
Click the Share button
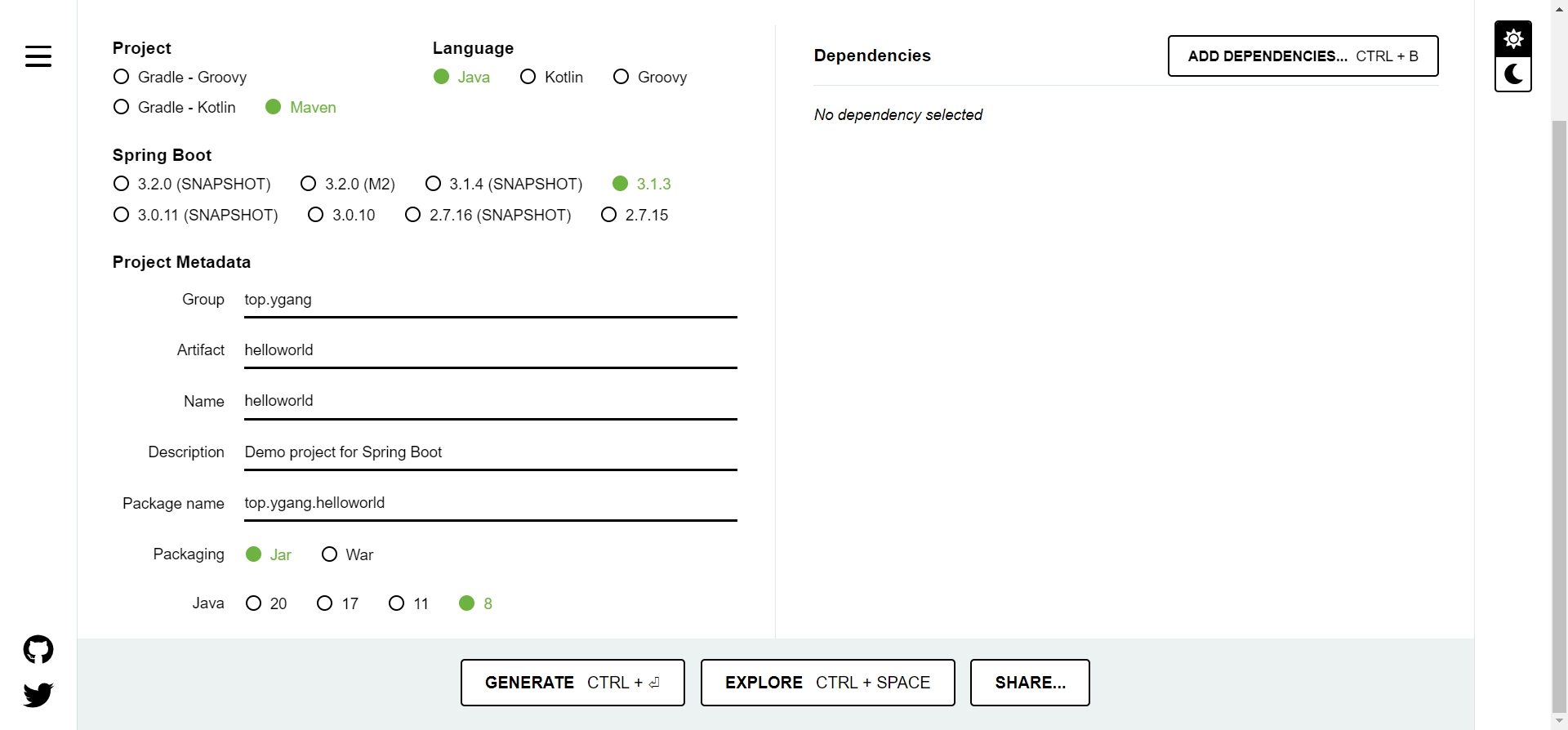pos(1030,683)
